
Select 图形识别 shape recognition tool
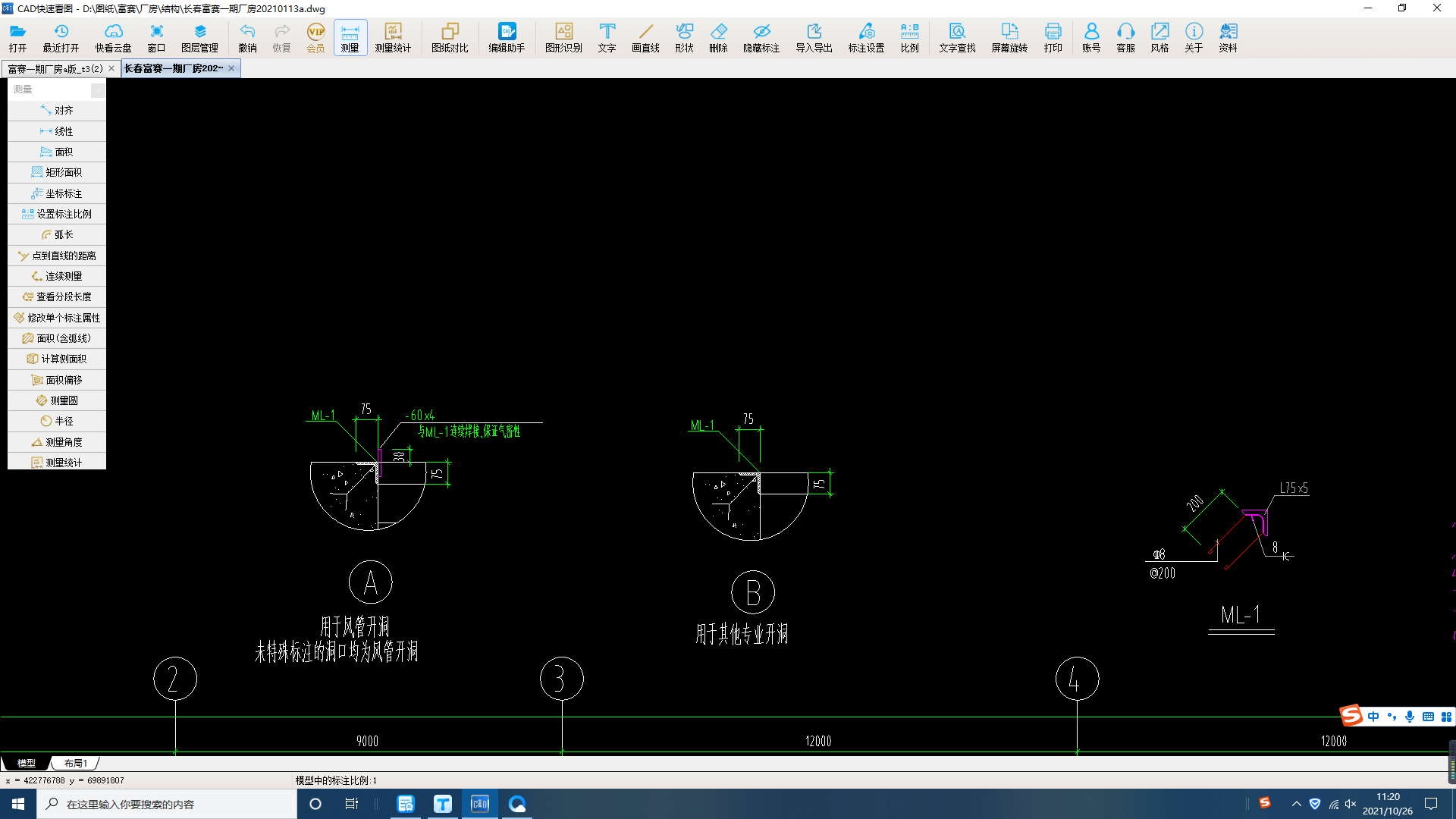pyautogui.click(x=563, y=38)
